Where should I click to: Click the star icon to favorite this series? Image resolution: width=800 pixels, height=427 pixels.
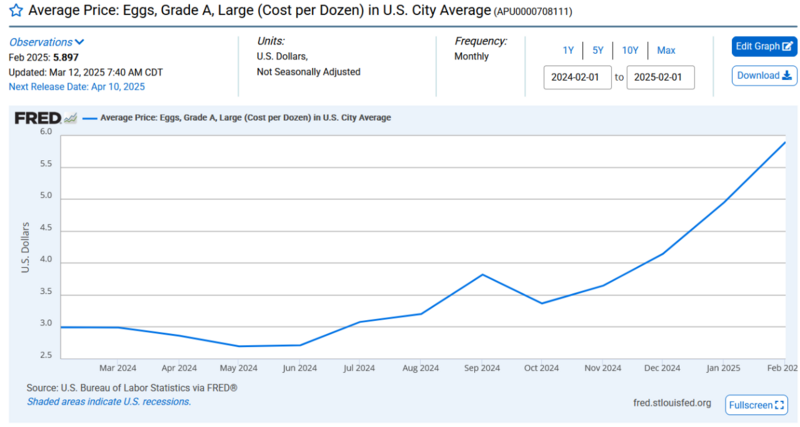tap(15, 11)
